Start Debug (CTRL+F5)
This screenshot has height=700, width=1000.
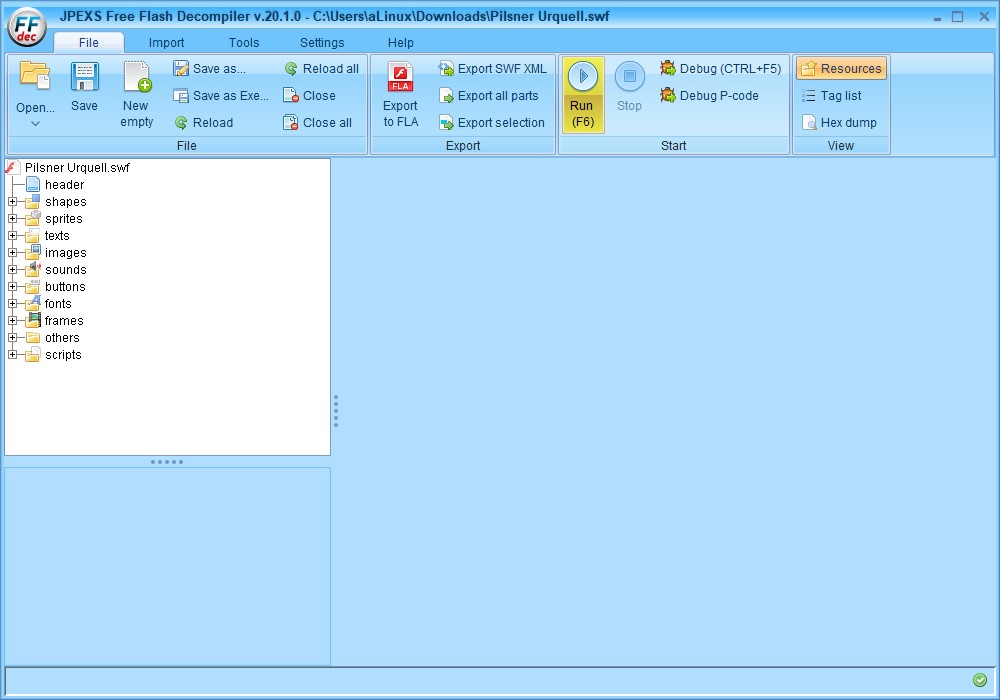(x=721, y=68)
